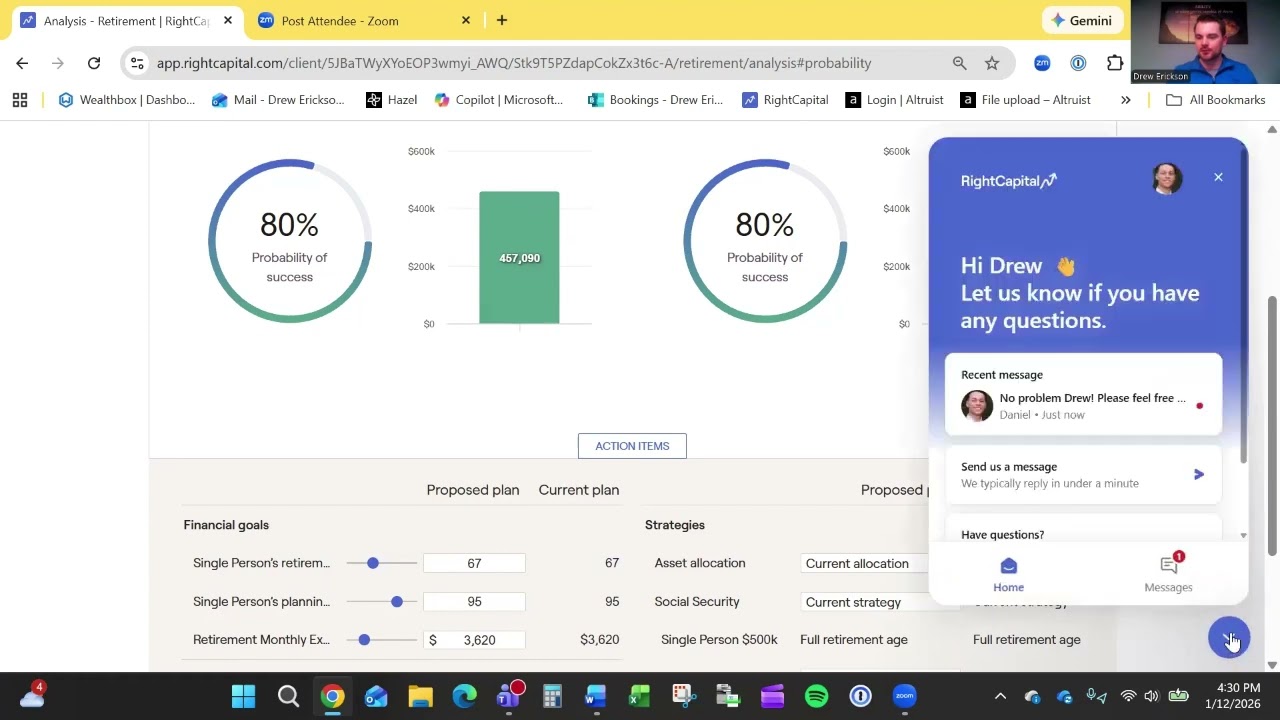
Task: Open Copilot Microsoft bookmark
Action: [x=499, y=100]
